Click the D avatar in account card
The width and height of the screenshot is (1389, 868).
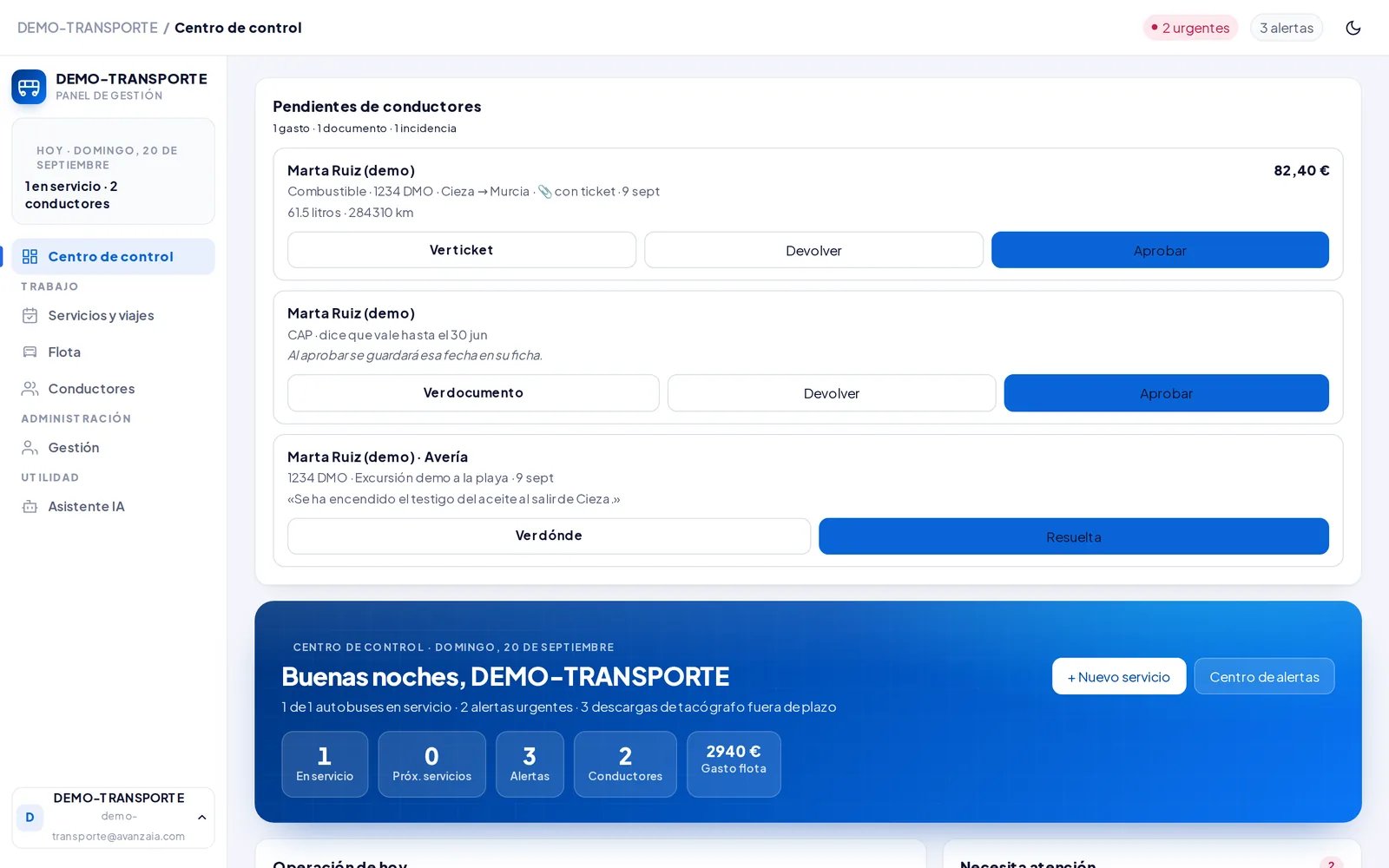click(30, 818)
